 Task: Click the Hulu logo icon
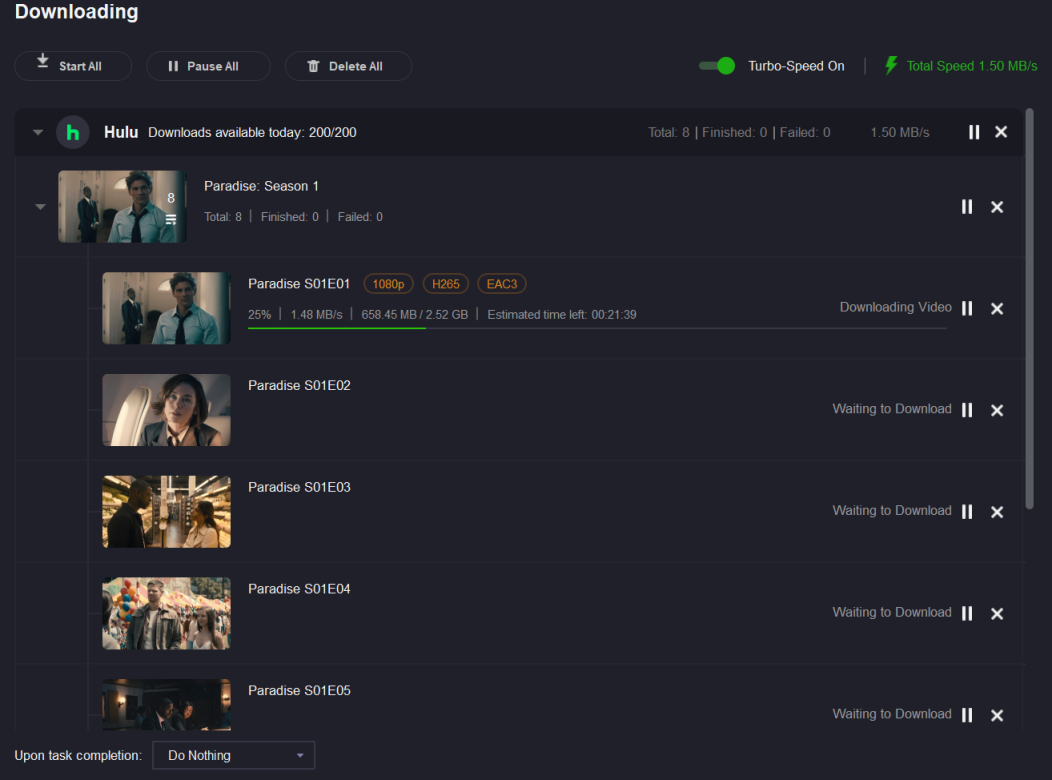click(x=73, y=132)
